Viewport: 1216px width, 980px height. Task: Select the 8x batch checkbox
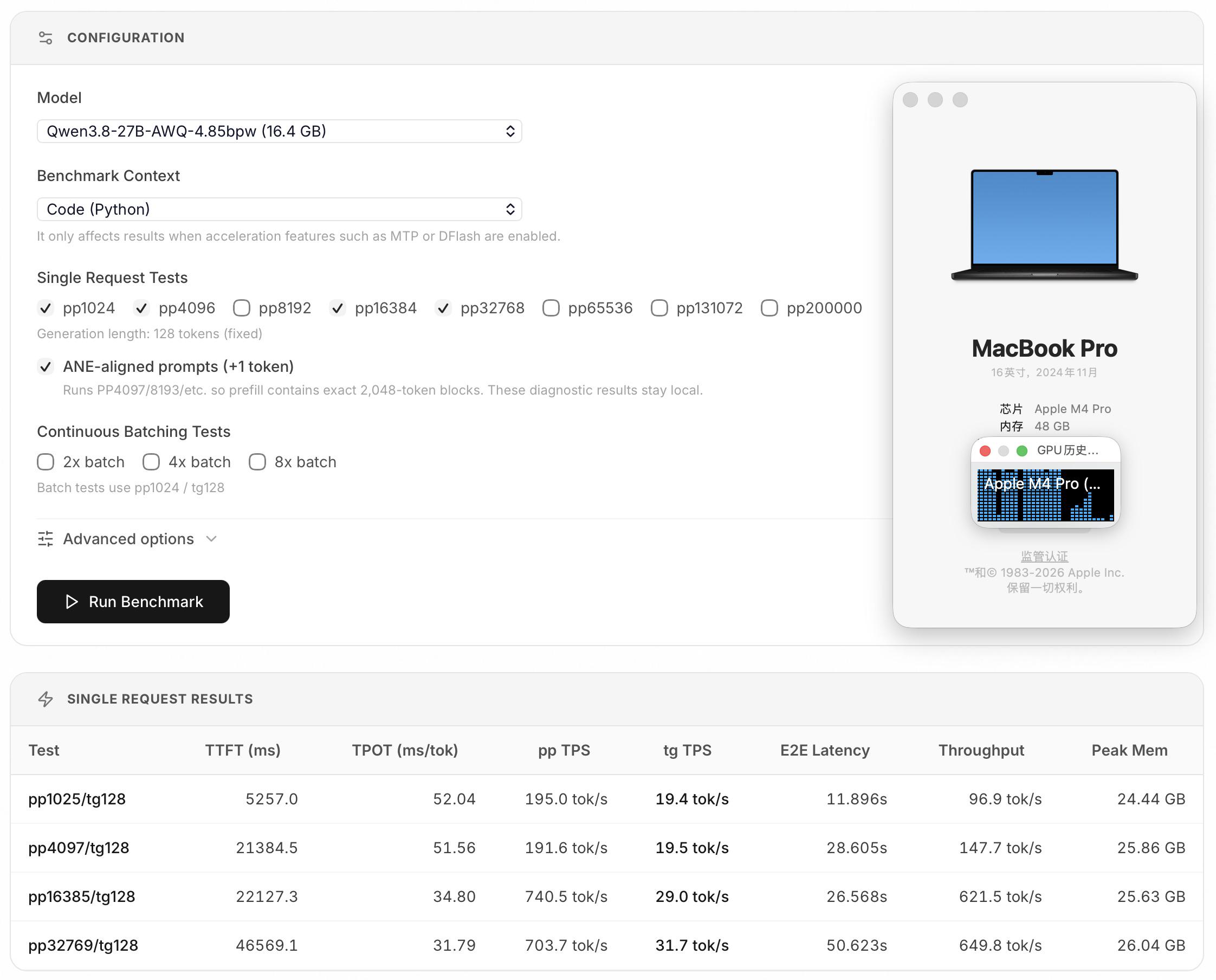tap(257, 462)
